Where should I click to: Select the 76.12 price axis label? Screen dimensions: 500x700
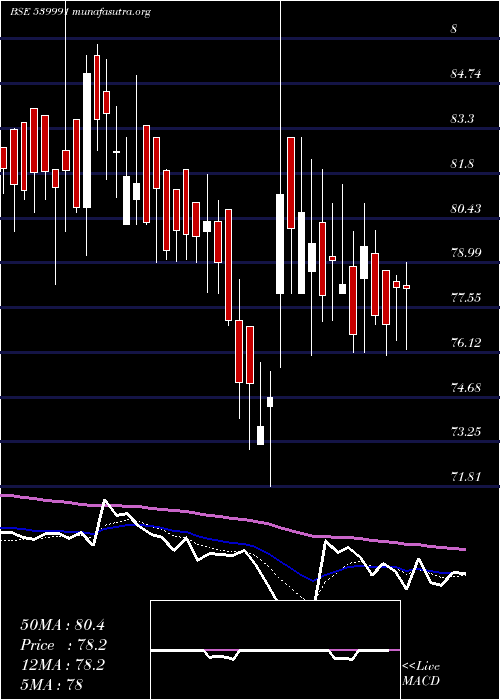coord(466,343)
